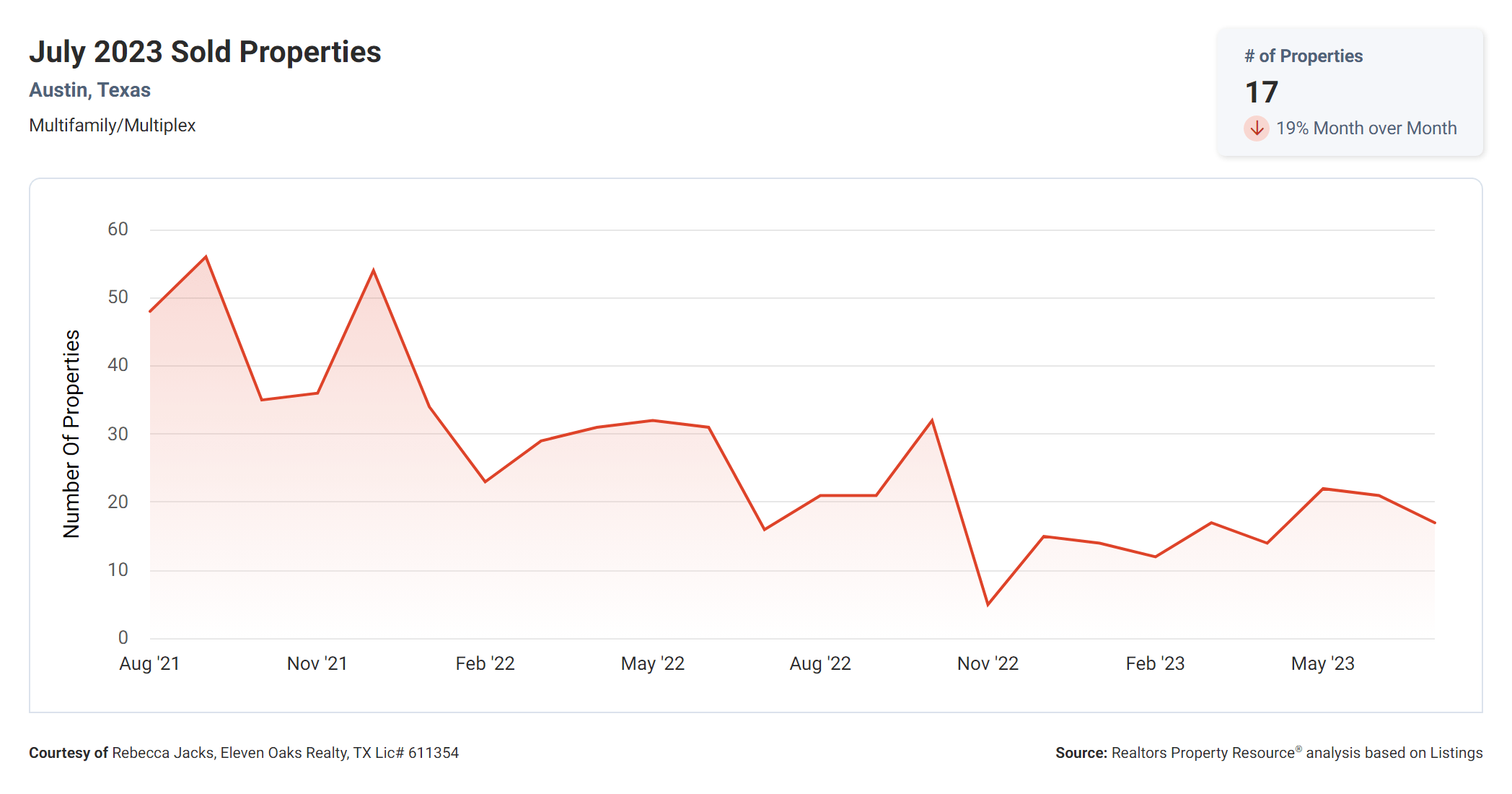Screen dimensions: 1512x794
Task: Click the Feb '23 x-axis label
Action: (x=1155, y=663)
